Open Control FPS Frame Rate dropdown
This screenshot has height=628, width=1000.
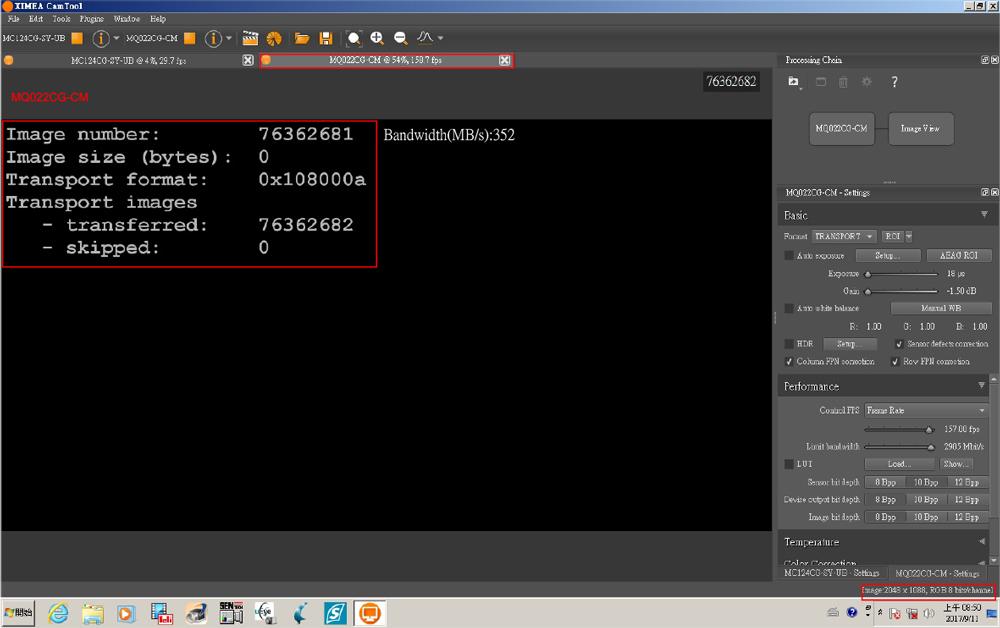pyautogui.click(x=927, y=411)
